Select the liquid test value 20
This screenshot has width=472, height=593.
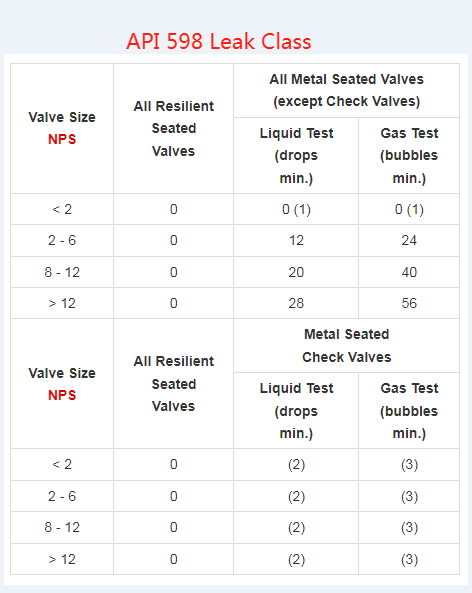point(296,272)
